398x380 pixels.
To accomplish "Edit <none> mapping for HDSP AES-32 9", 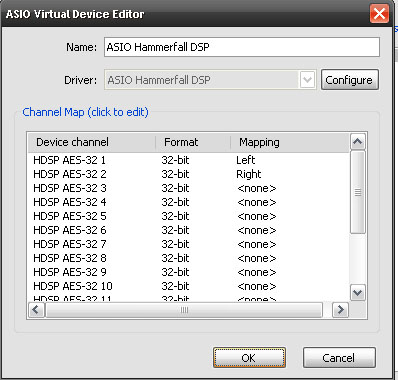I will (x=257, y=273).
